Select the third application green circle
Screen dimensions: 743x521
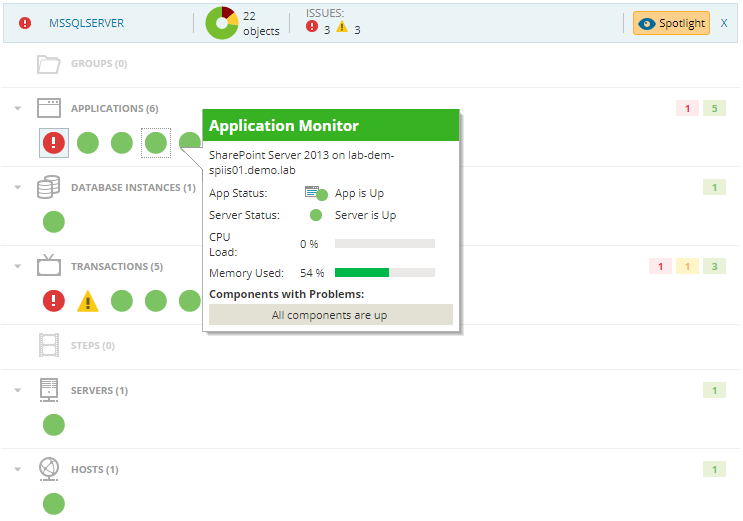click(122, 142)
